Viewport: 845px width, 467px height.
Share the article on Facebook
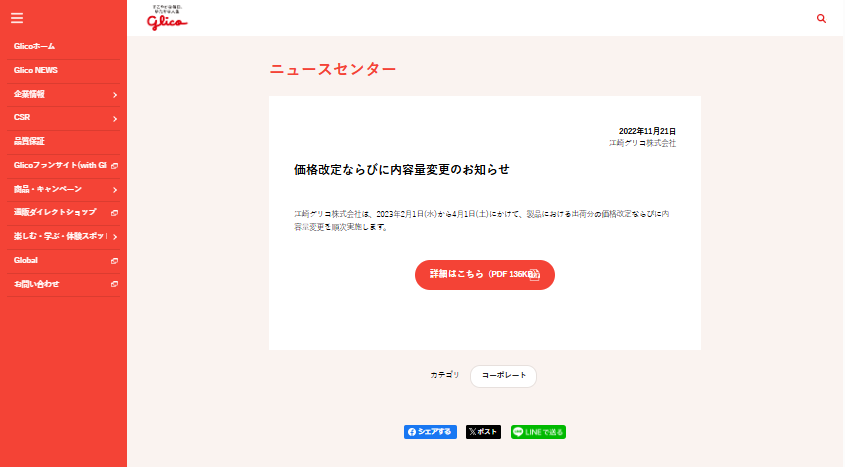click(430, 432)
